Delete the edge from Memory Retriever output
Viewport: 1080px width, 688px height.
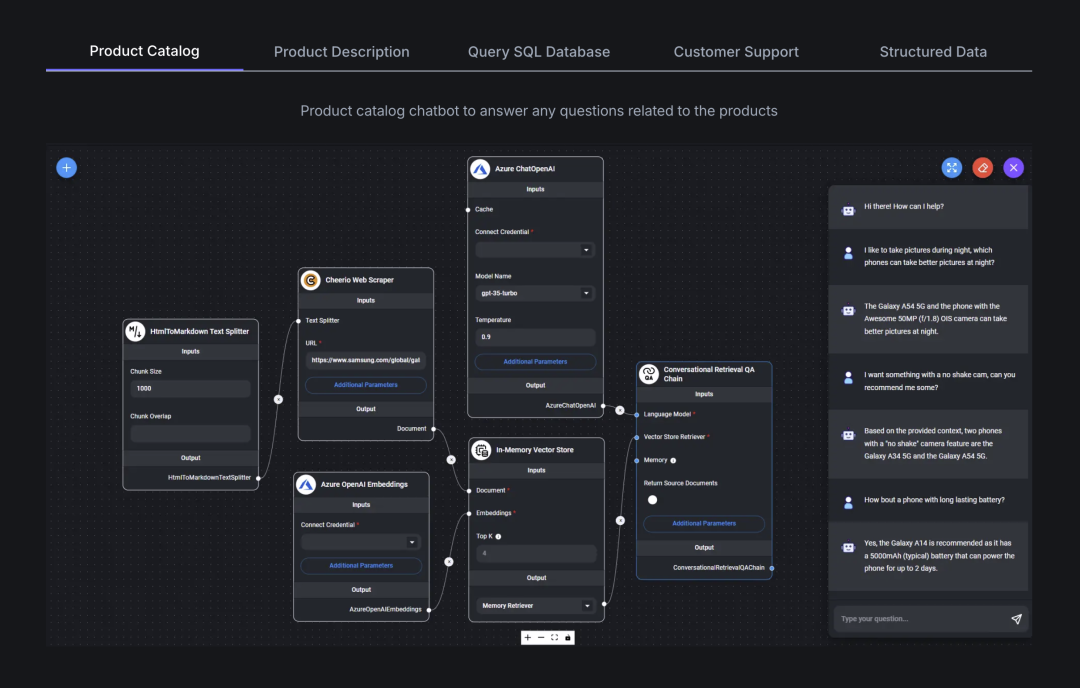621,521
